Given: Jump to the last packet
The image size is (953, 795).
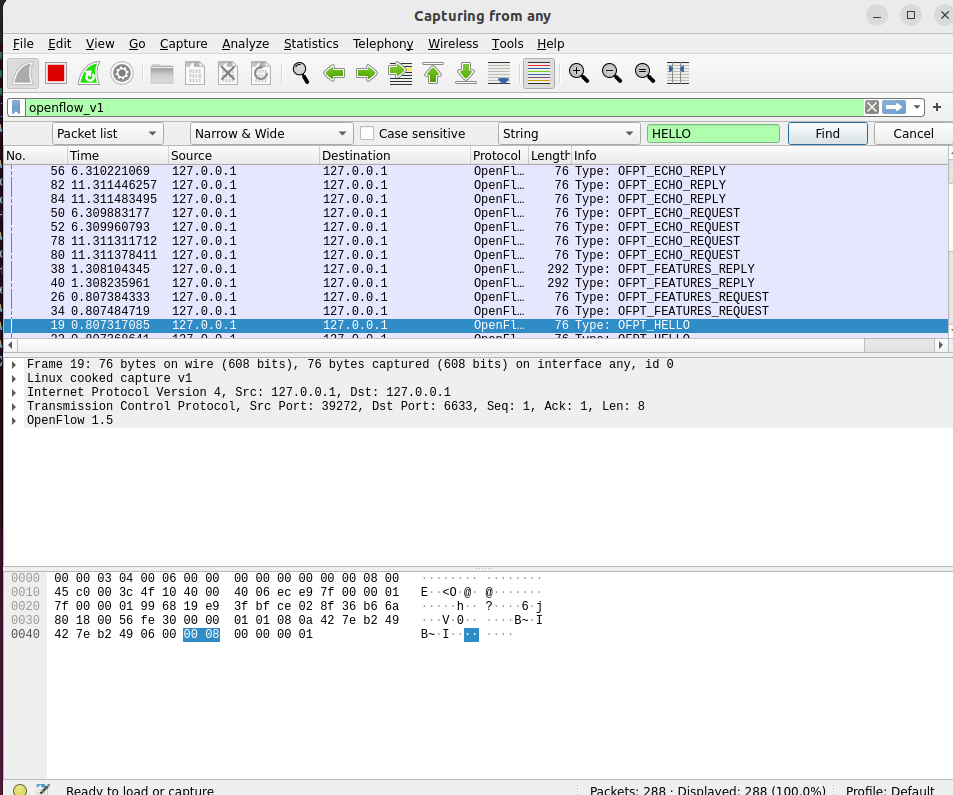Looking at the screenshot, I should [466, 74].
